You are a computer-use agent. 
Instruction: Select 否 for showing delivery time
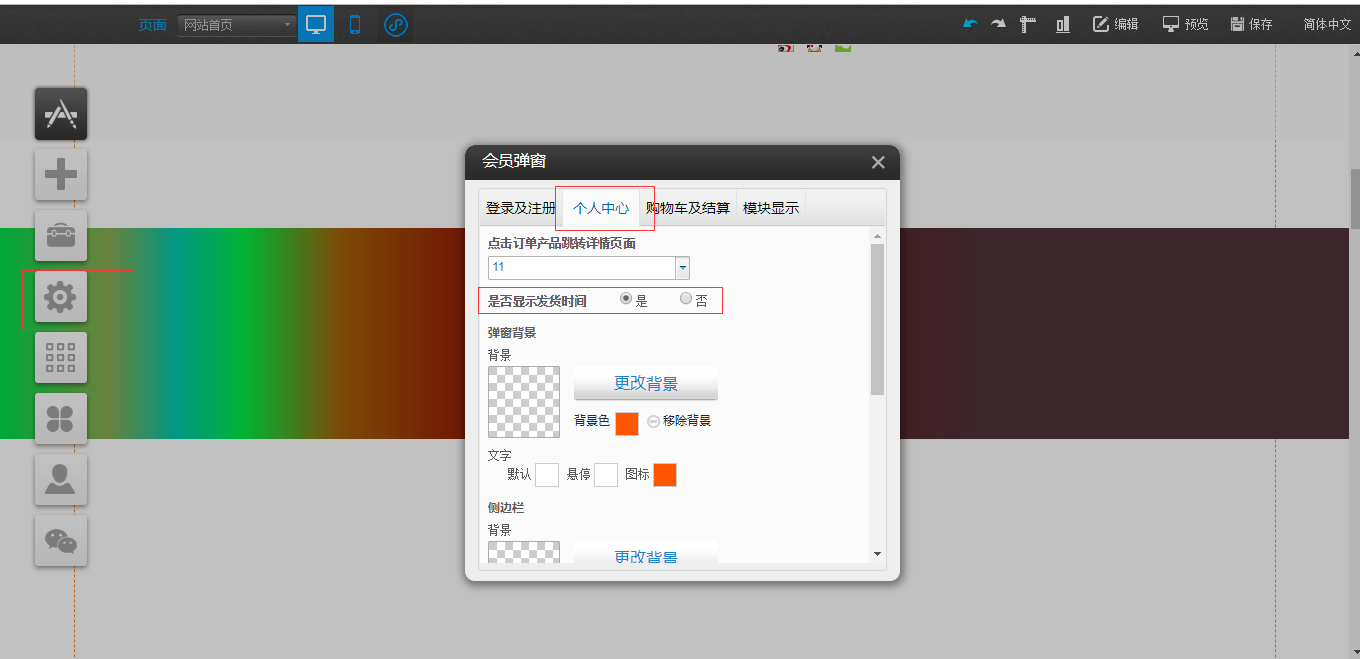point(686,298)
